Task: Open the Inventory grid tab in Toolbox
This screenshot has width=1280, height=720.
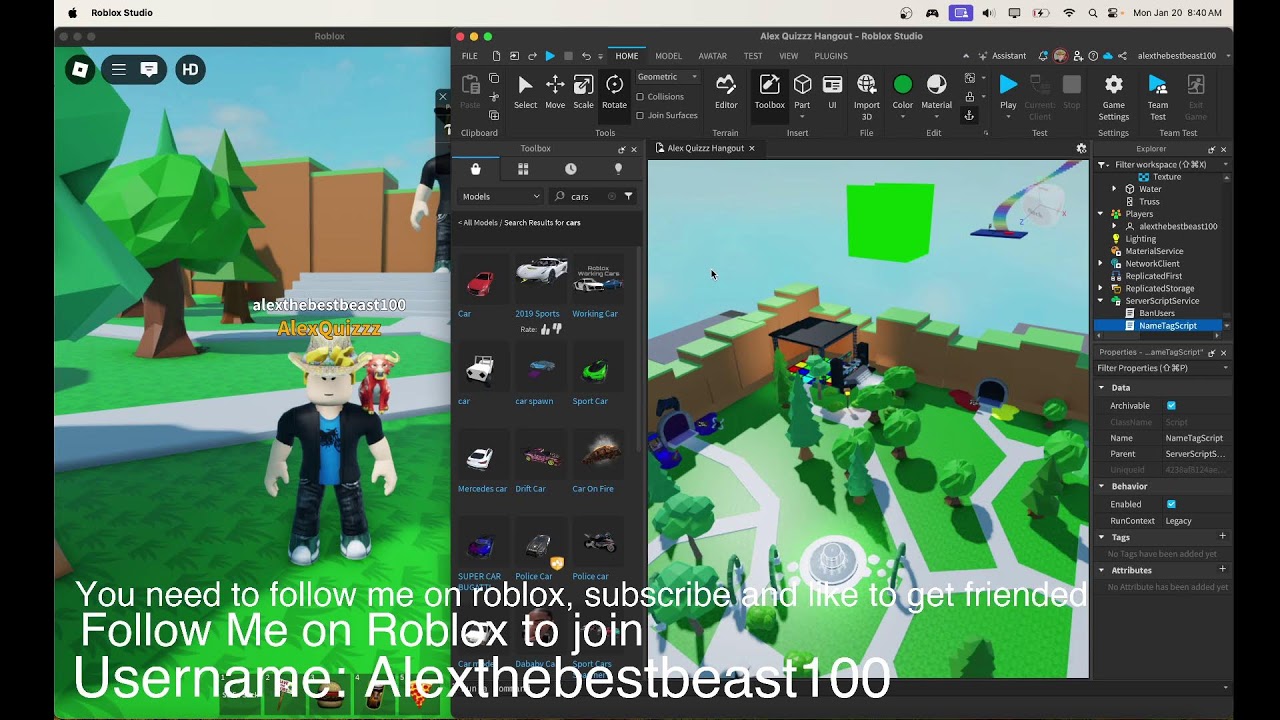Action: [x=523, y=169]
